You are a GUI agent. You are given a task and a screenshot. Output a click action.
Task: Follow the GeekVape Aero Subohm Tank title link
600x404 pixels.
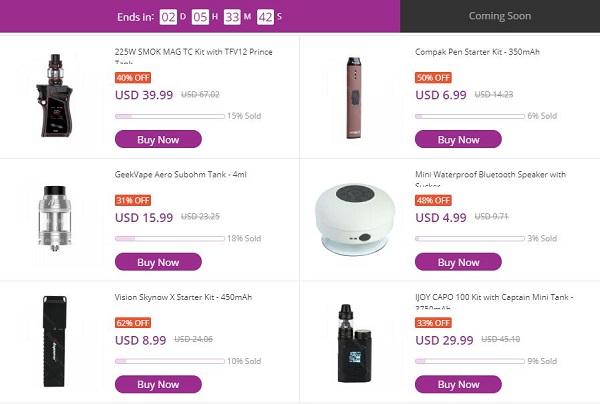(x=180, y=175)
